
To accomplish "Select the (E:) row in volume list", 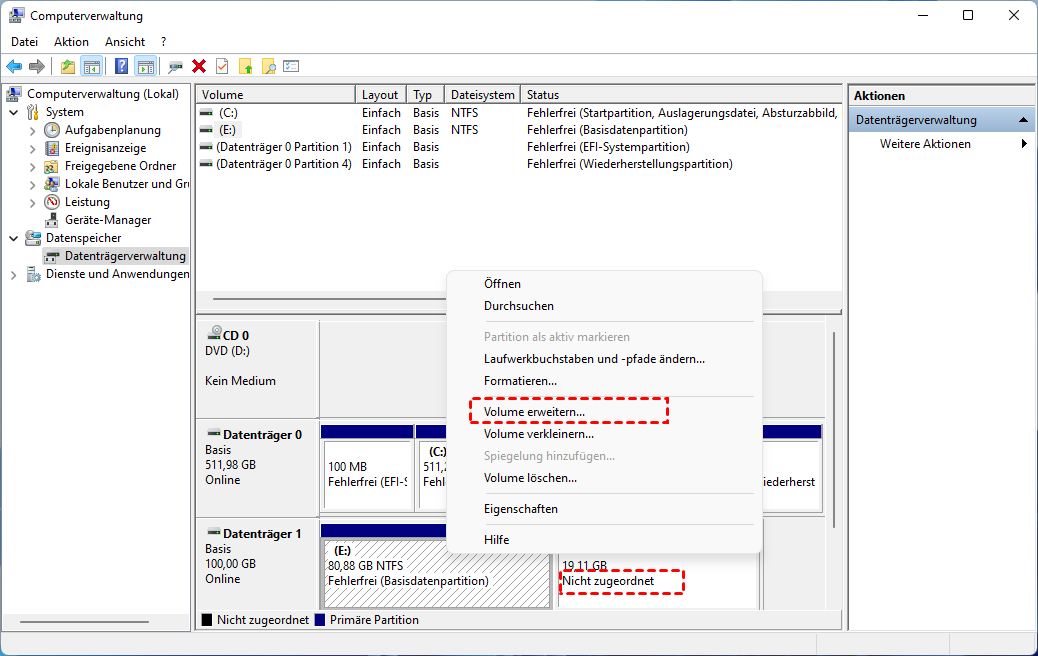I will [518, 130].
